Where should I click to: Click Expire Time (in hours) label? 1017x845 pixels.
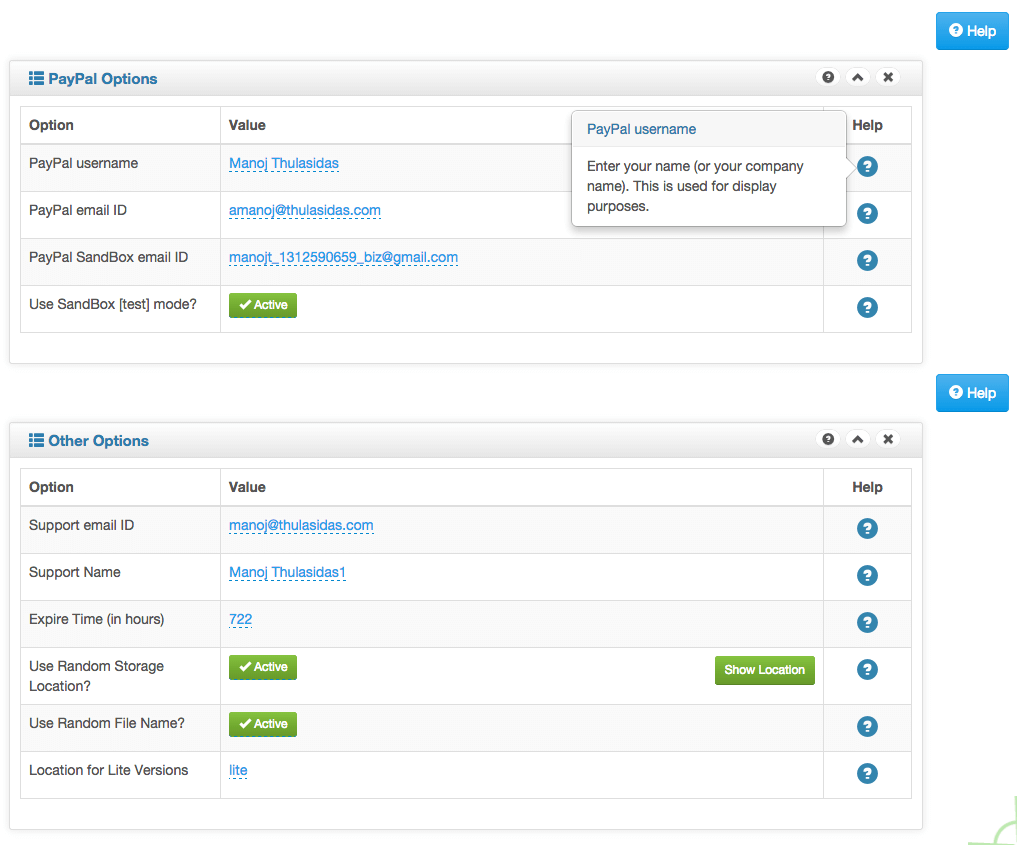pos(97,619)
